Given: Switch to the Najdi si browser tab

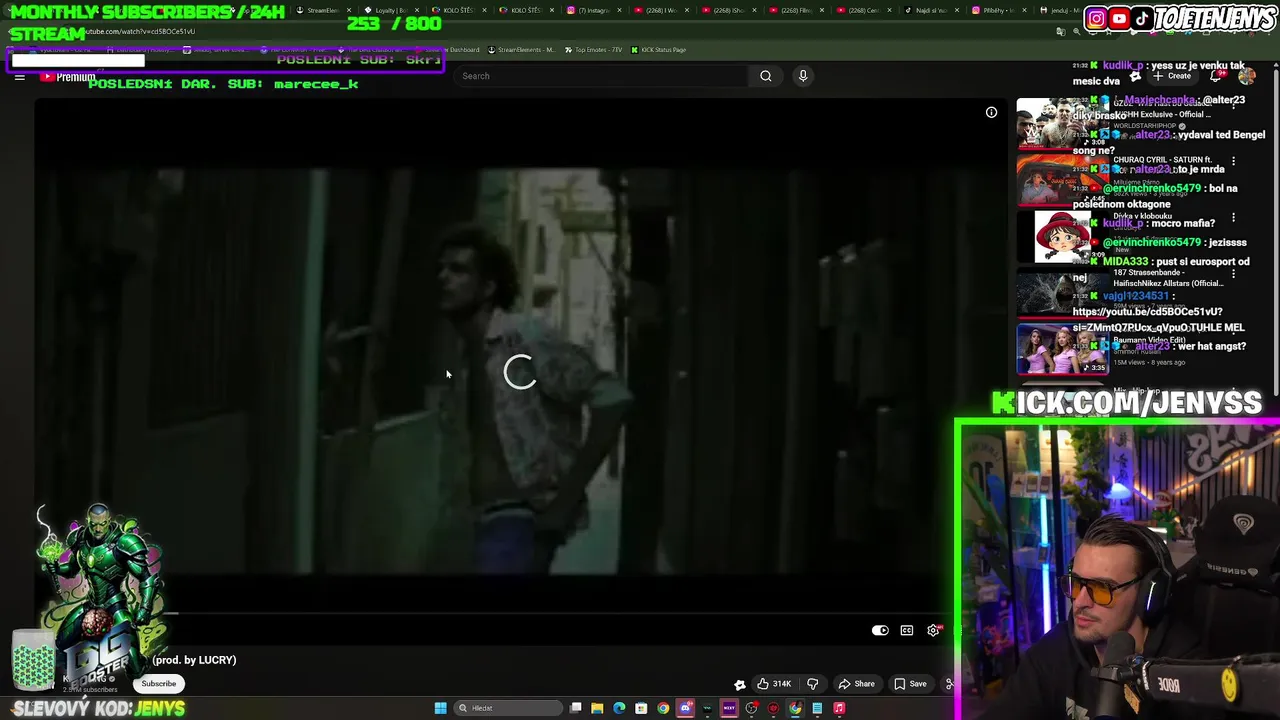Looking at the screenshot, I should tap(932, 10).
